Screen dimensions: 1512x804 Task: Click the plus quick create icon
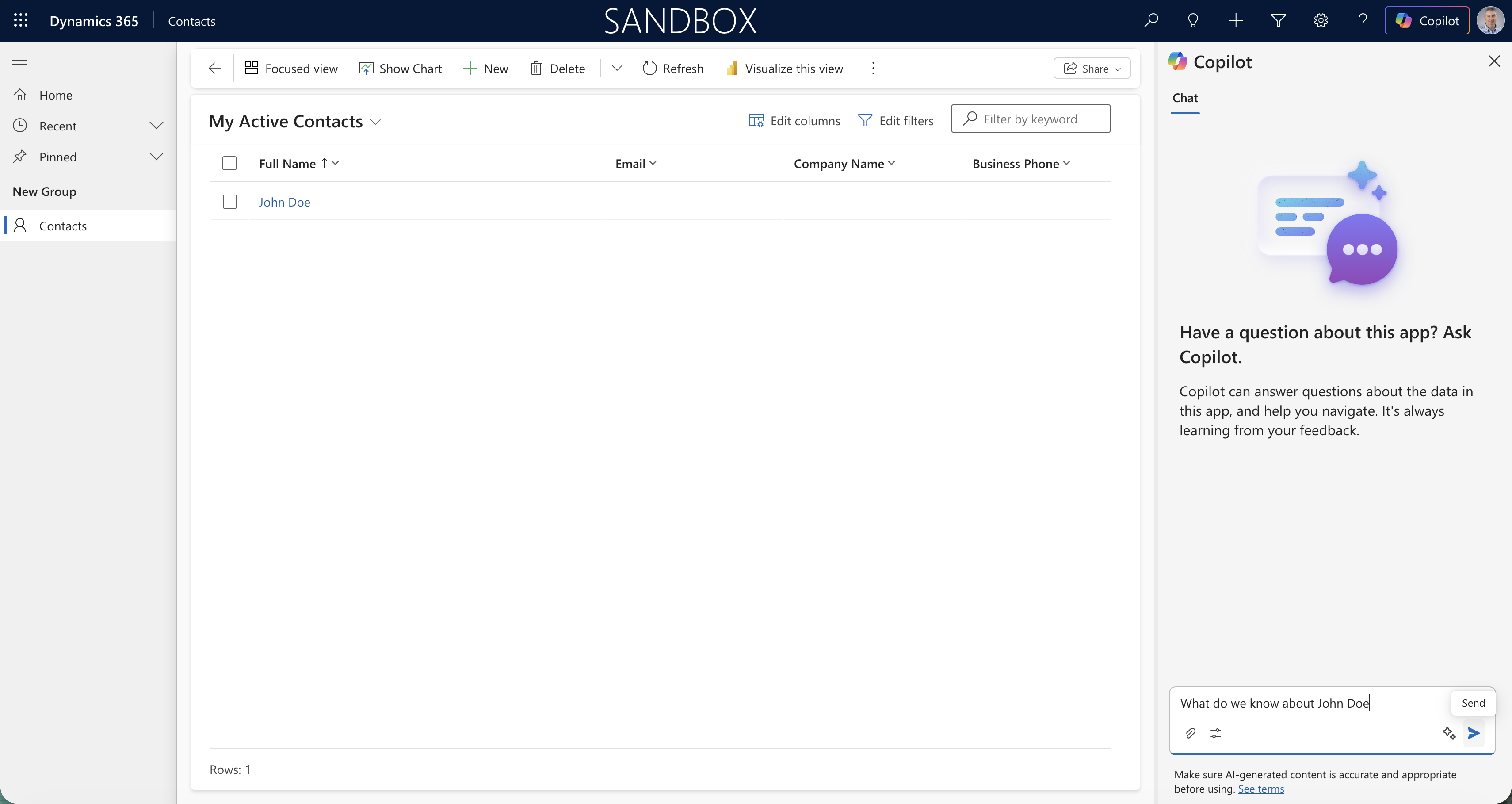click(1236, 20)
